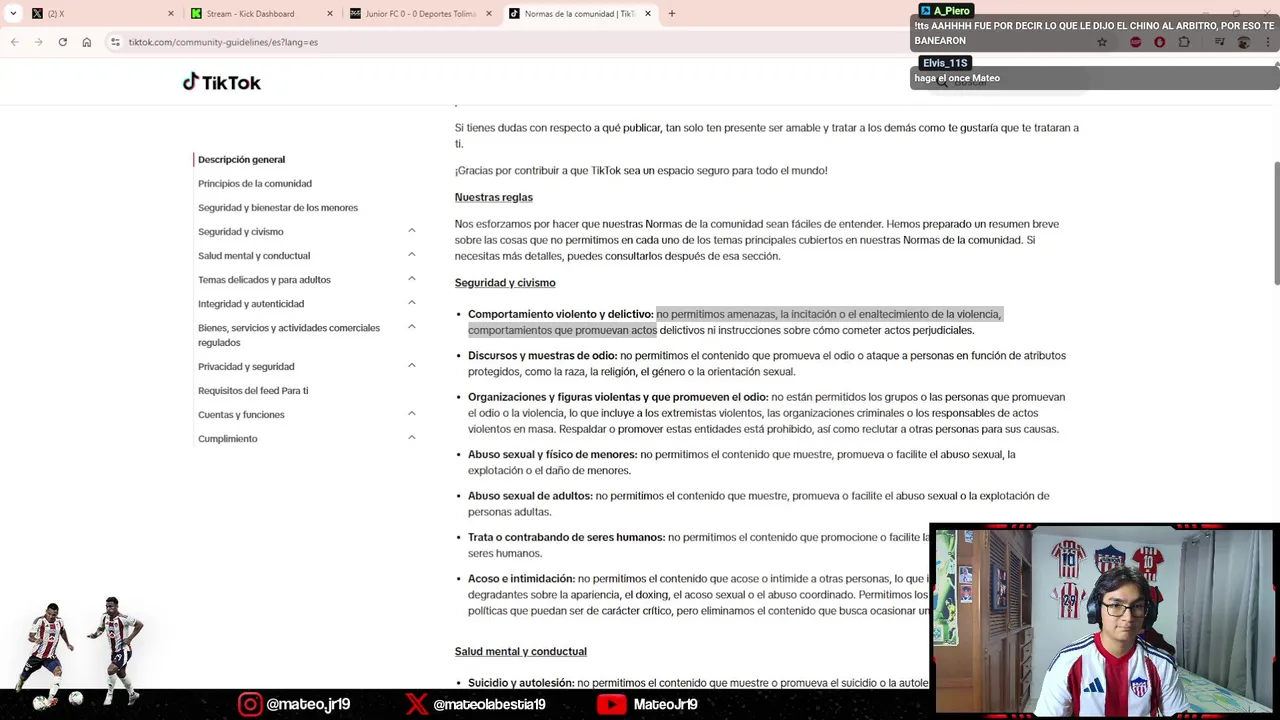
Task: Open Cumplimiento sidebar item
Action: [227, 438]
